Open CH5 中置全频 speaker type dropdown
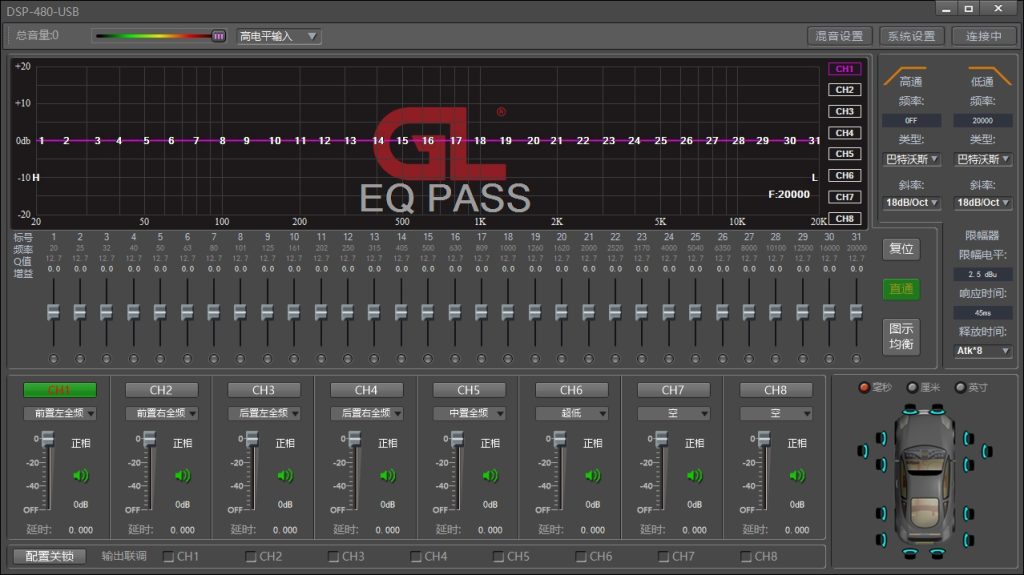This screenshot has width=1024, height=575. (469, 413)
